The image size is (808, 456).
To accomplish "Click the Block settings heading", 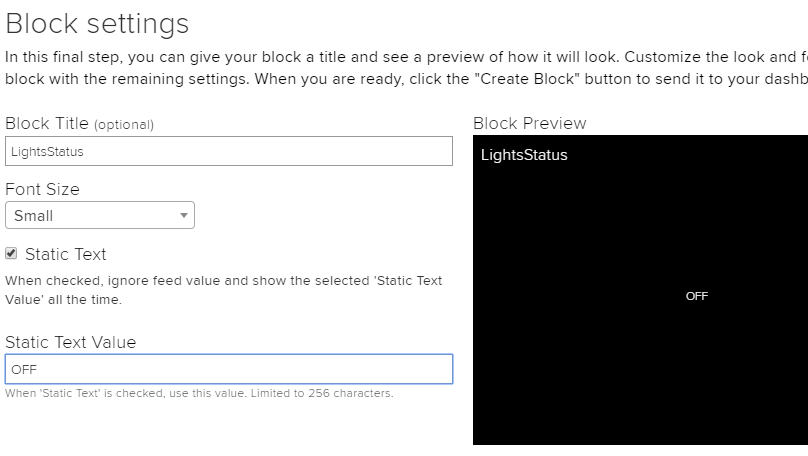I will click(97, 23).
